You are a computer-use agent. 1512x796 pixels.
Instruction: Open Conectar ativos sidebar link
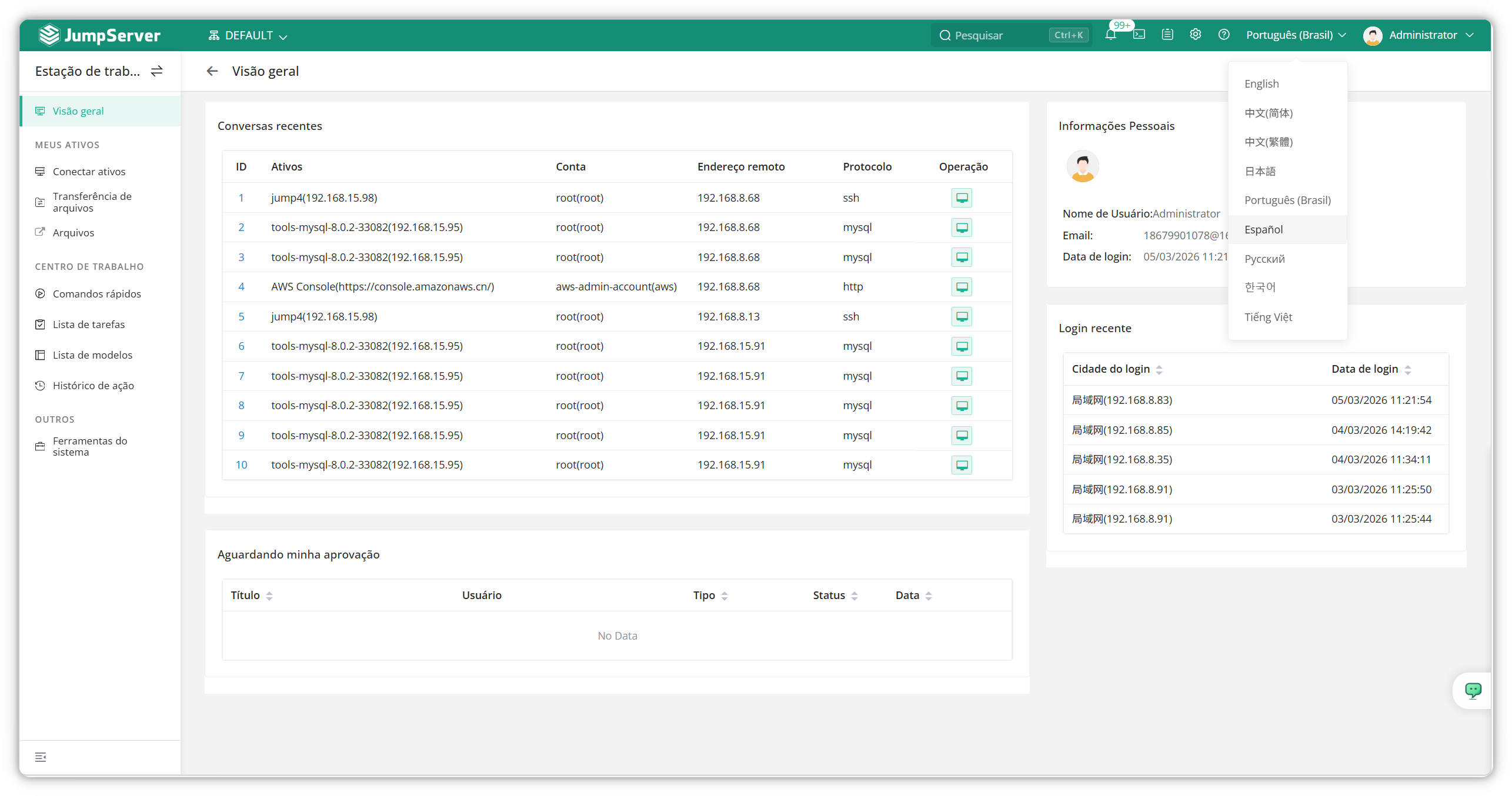click(x=89, y=172)
